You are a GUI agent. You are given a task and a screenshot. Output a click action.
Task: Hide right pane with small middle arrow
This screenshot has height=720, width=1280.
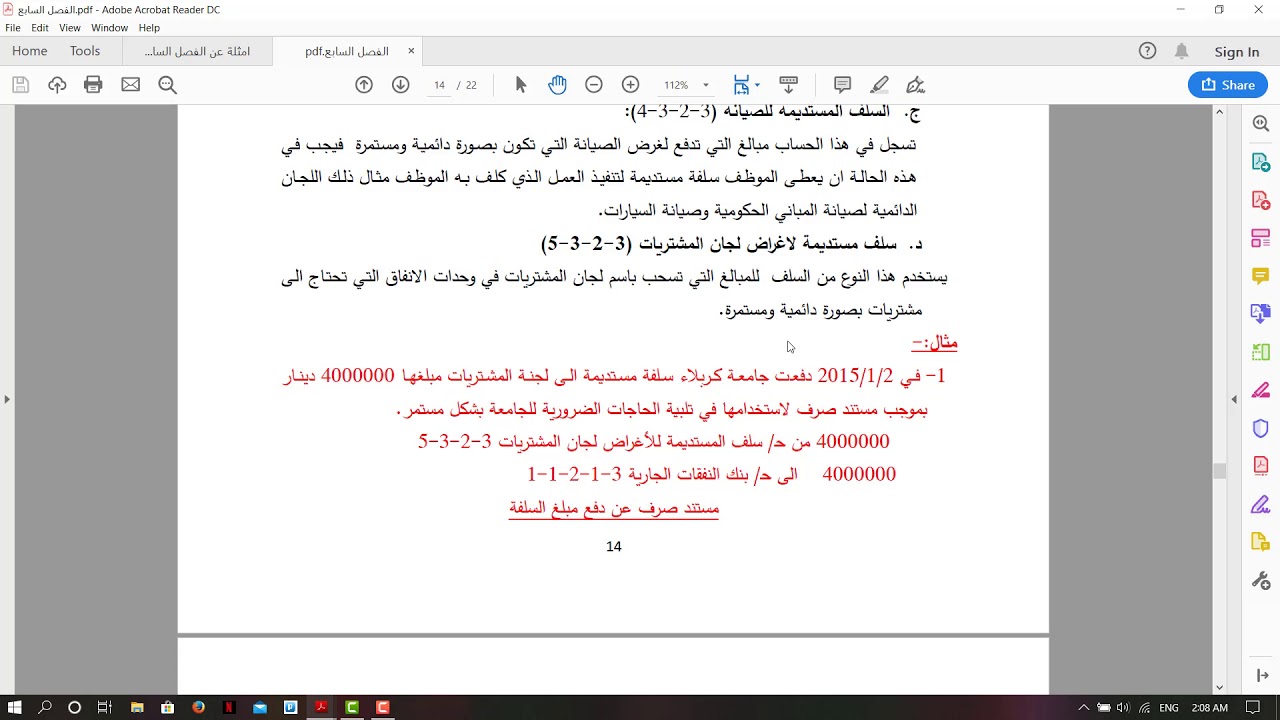point(1233,399)
